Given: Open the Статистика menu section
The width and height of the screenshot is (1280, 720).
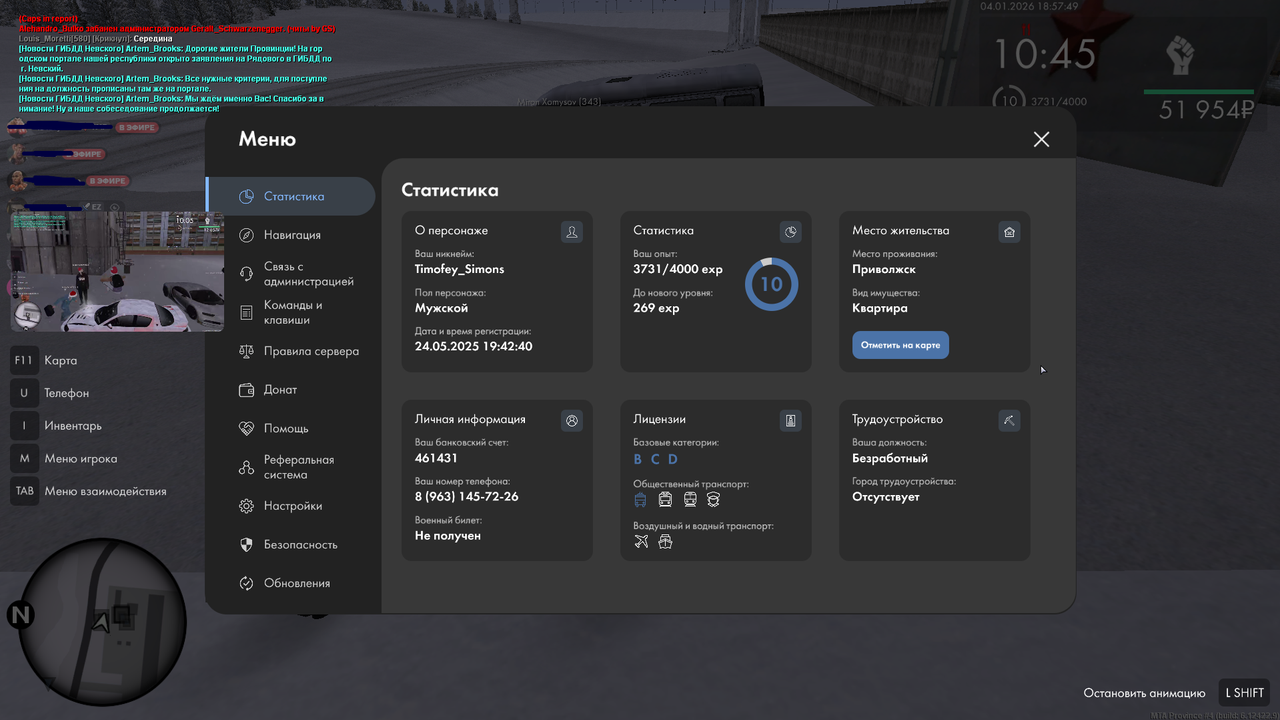Looking at the screenshot, I should point(290,196).
